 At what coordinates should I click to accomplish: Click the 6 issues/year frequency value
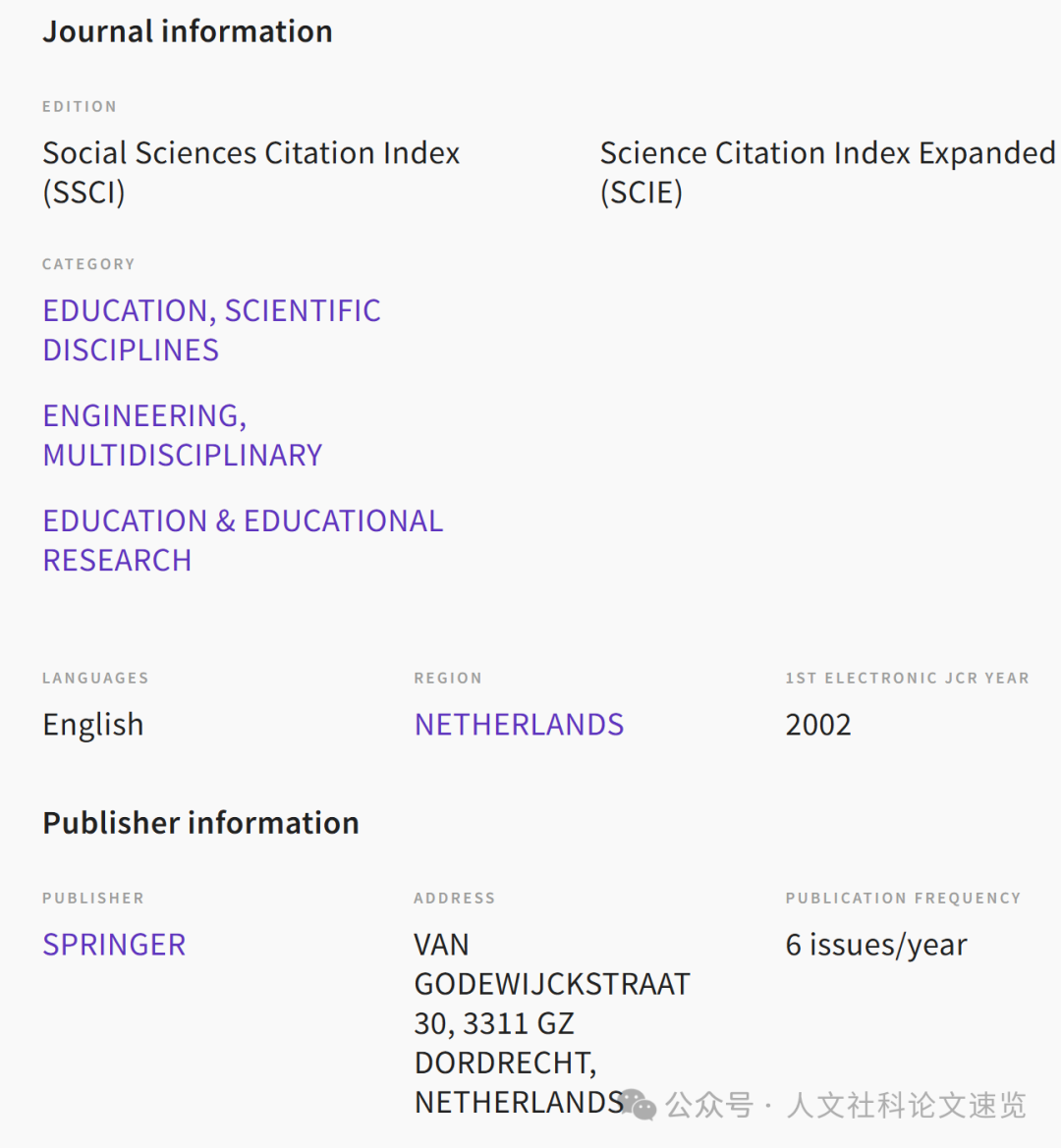point(876,945)
